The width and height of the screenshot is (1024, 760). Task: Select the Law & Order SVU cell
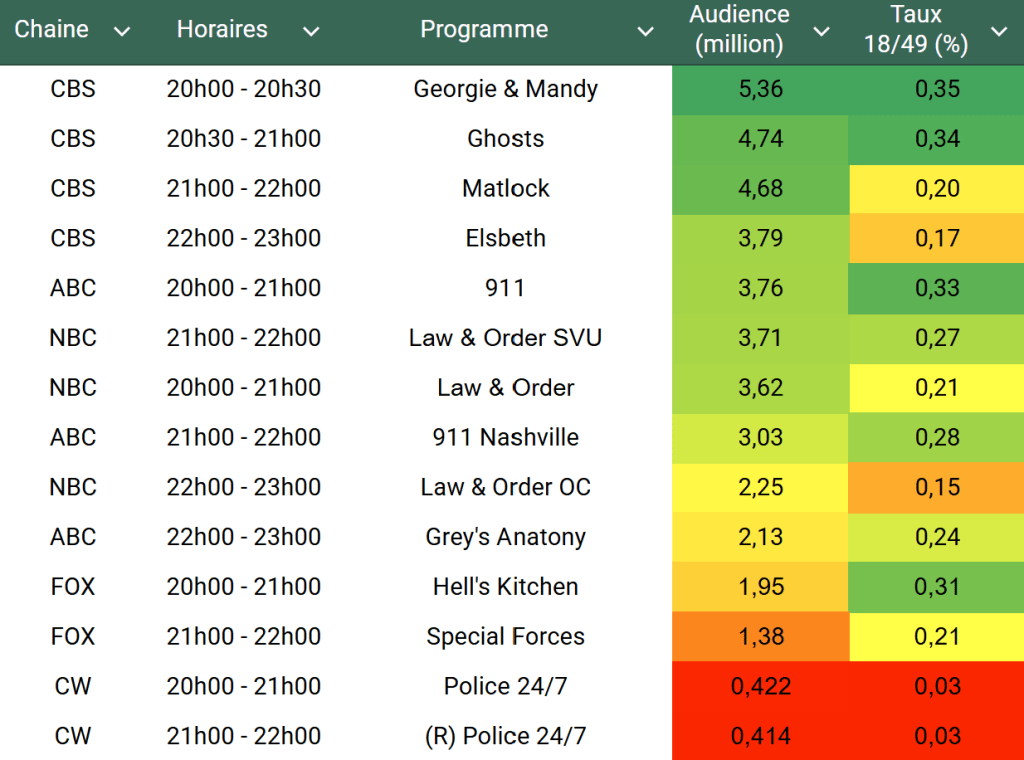pyautogui.click(x=505, y=338)
